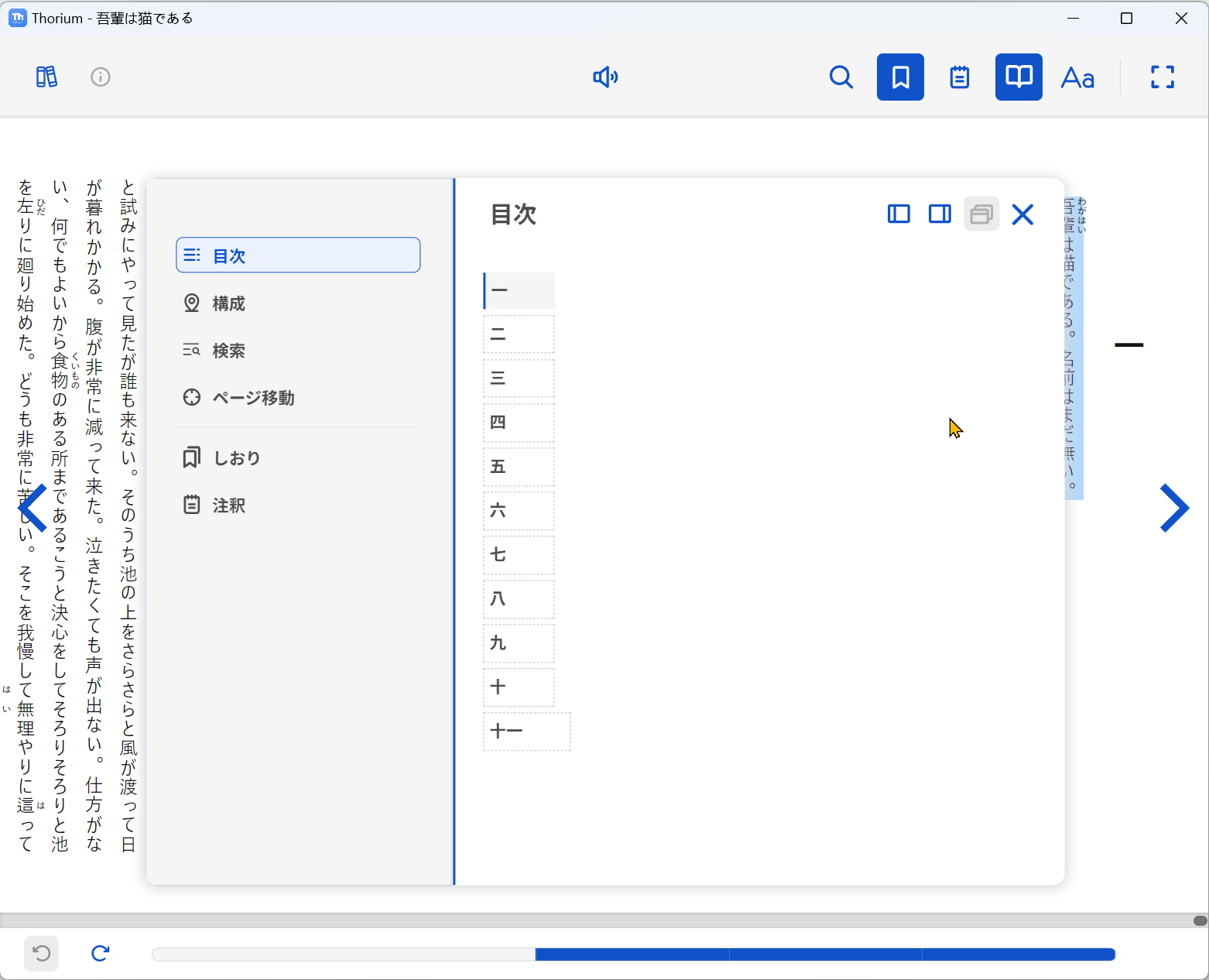Jump to chapter 七
Screen dimensions: 1209x980
click(x=519, y=555)
